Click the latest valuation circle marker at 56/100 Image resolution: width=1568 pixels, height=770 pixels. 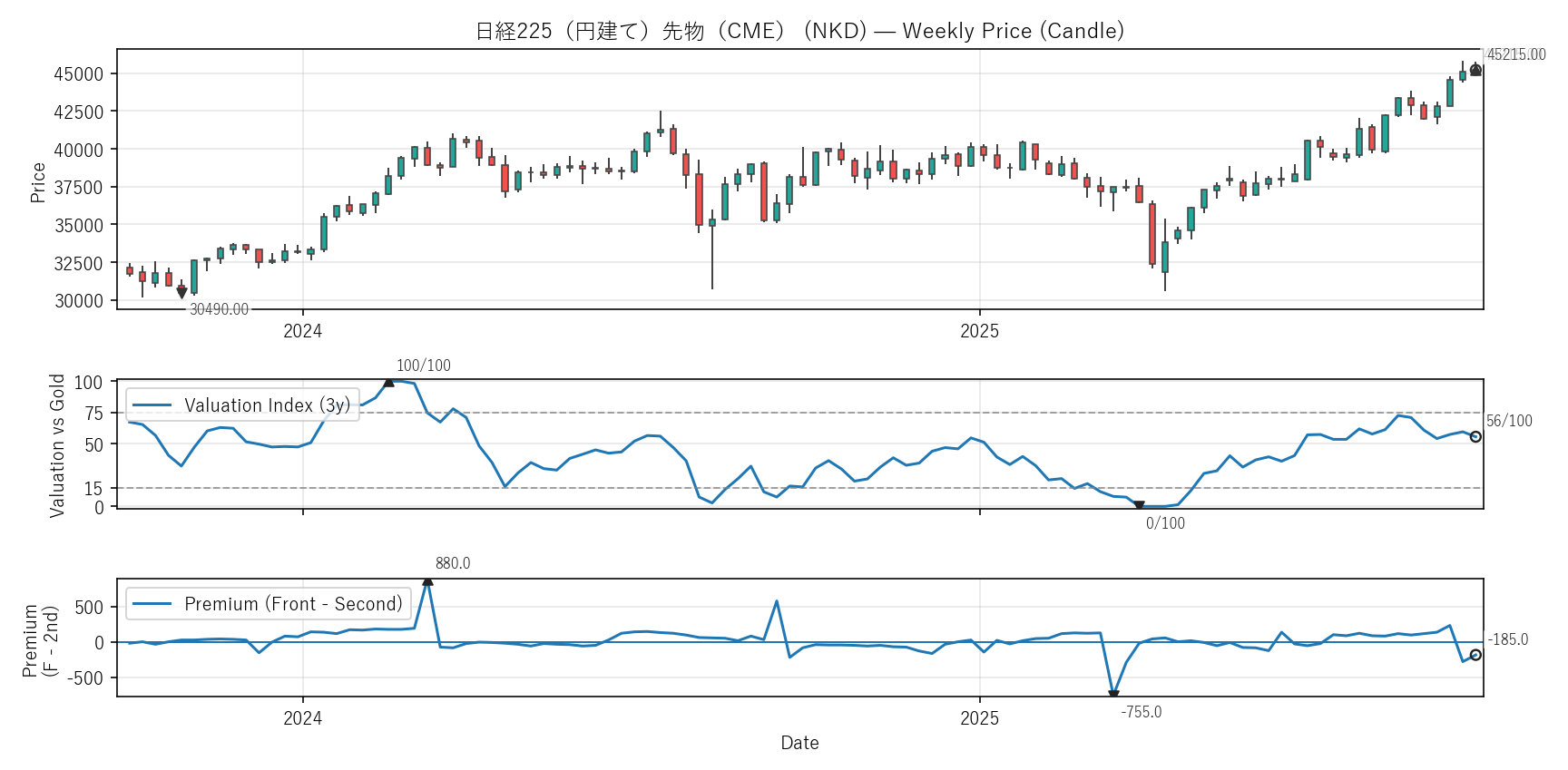tap(1475, 437)
